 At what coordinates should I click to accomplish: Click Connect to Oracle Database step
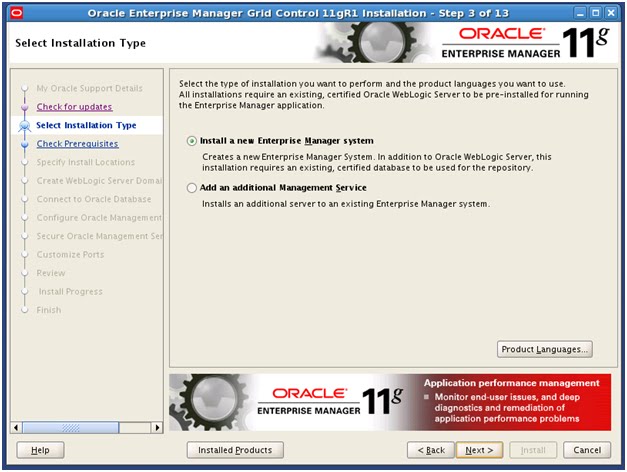pos(94,199)
